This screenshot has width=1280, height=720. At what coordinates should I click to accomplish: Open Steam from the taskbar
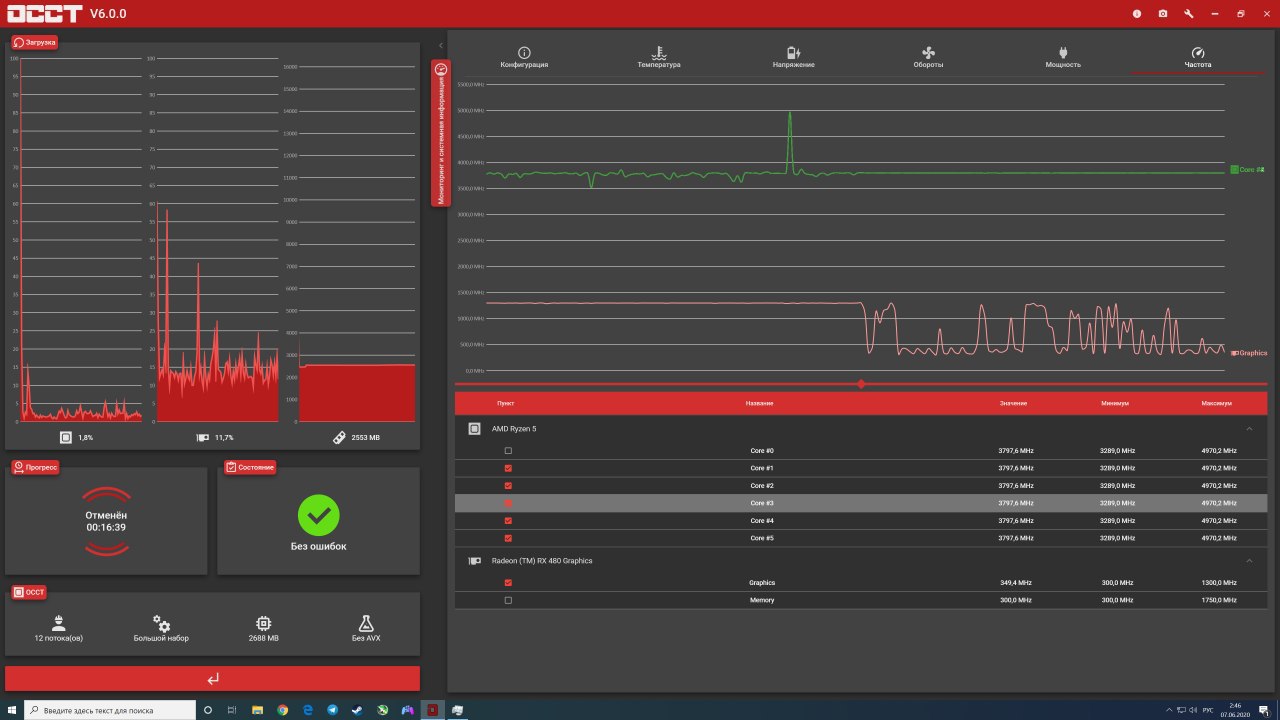click(358, 710)
